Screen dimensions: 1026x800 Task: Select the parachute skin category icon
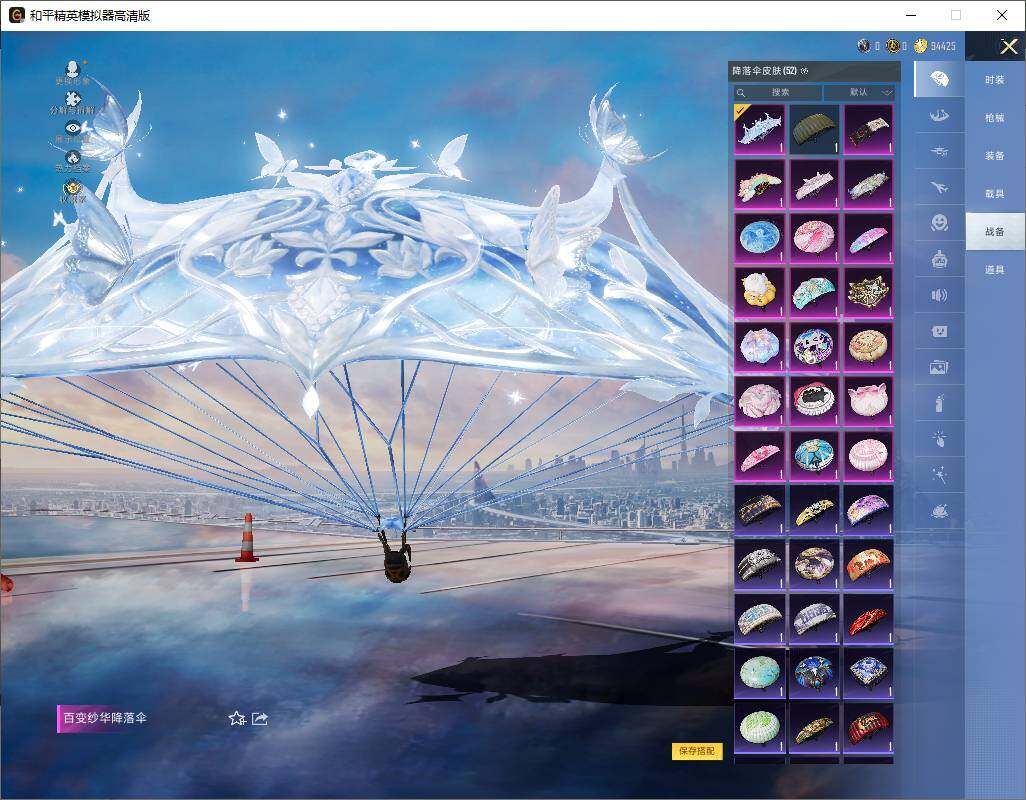[x=938, y=79]
